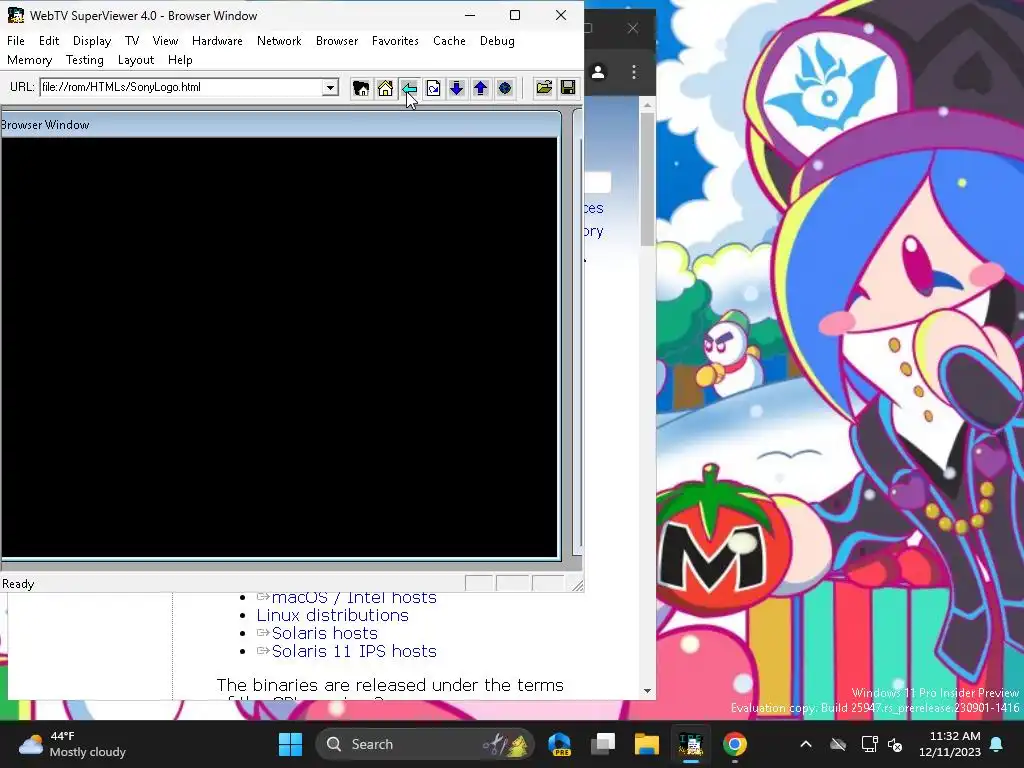Open the Cache menu
This screenshot has width=1024, height=768.
point(449,40)
